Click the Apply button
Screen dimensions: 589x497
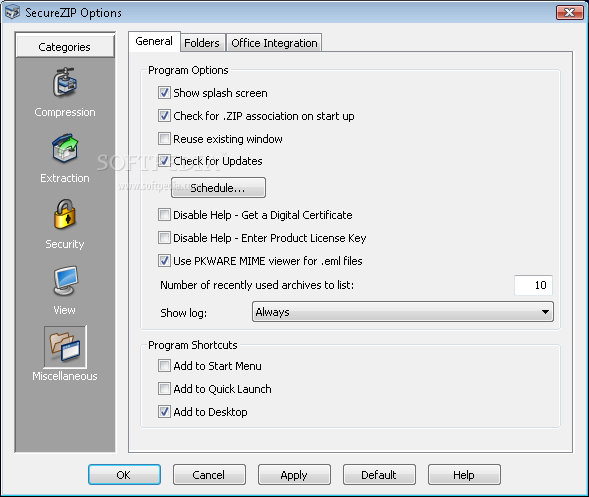(x=294, y=475)
